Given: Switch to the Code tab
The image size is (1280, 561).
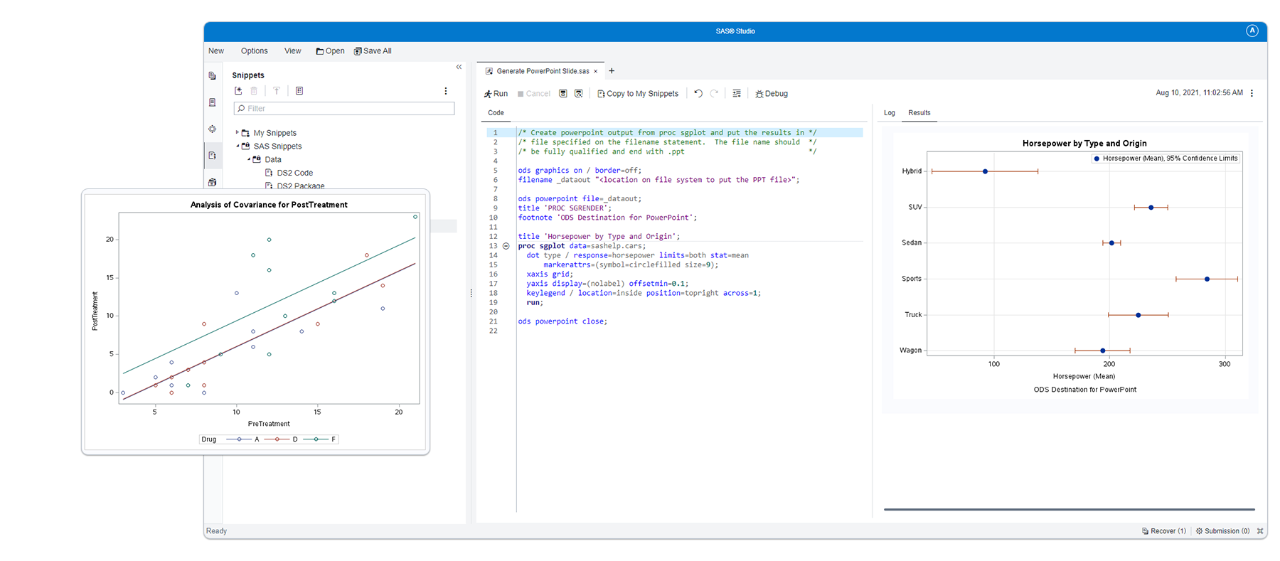Looking at the screenshot, I should [496, 113].
